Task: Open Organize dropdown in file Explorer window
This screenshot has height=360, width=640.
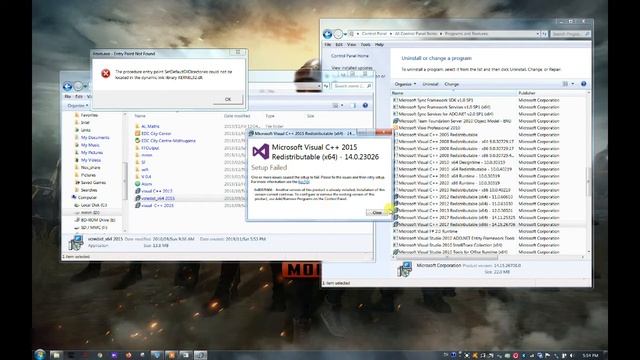Action: click(x=78, y=105)
